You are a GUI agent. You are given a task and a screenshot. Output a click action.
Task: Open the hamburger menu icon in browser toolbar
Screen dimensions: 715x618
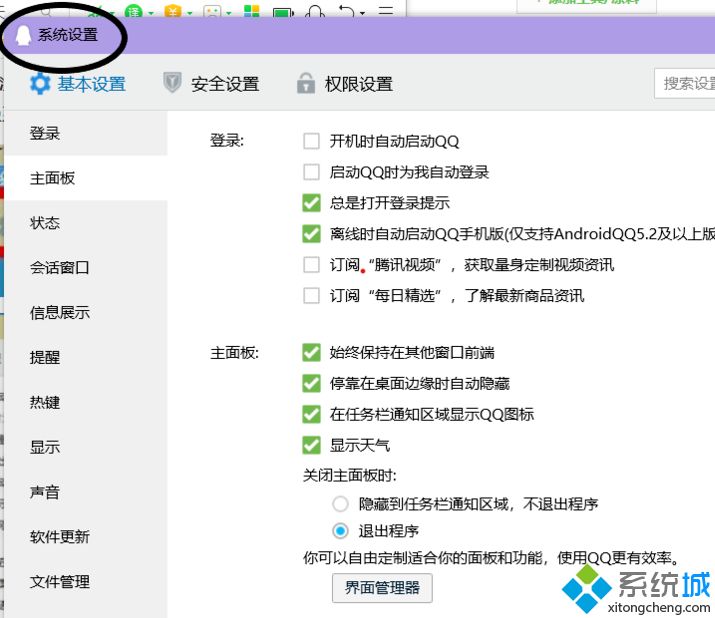pos(386,11)
